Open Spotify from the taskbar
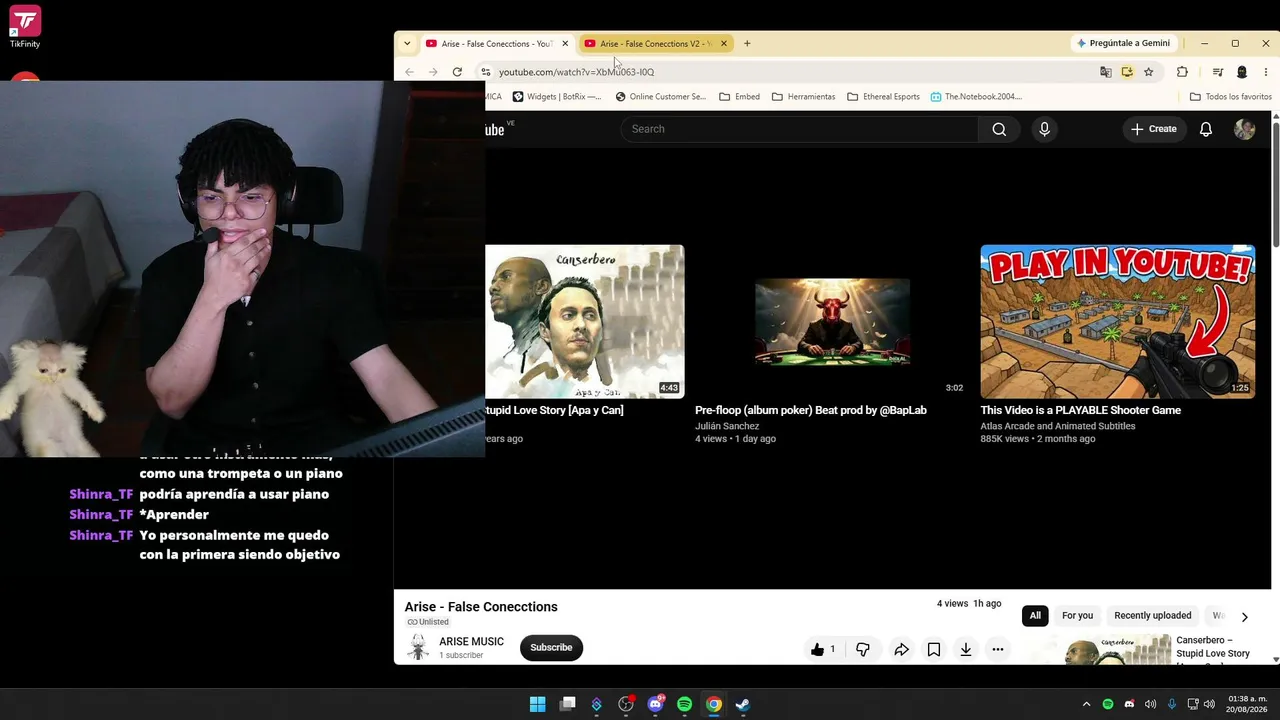The width and height of the screenshot is (1280, 720). pos(684,704)
